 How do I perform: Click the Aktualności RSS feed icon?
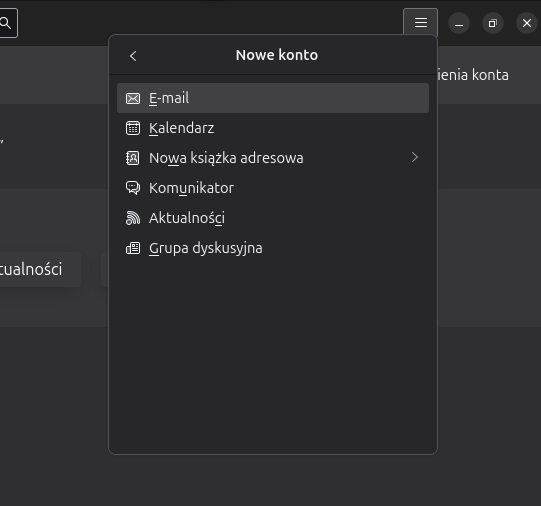133,218
